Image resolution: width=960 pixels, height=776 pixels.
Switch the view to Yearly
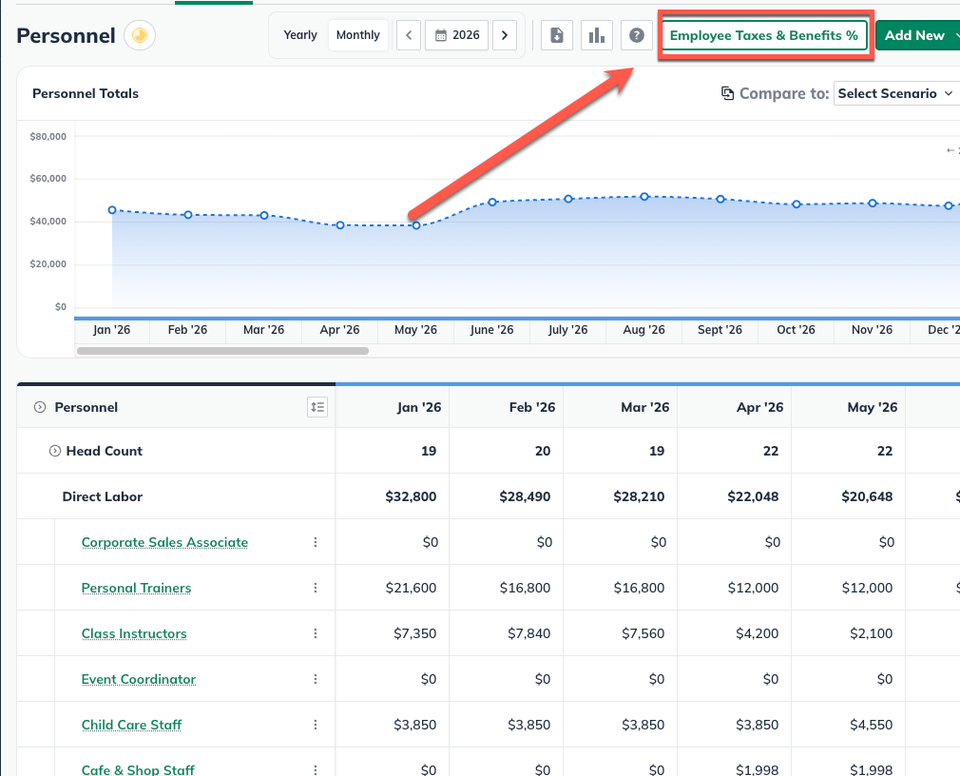(x=300, y=36)
